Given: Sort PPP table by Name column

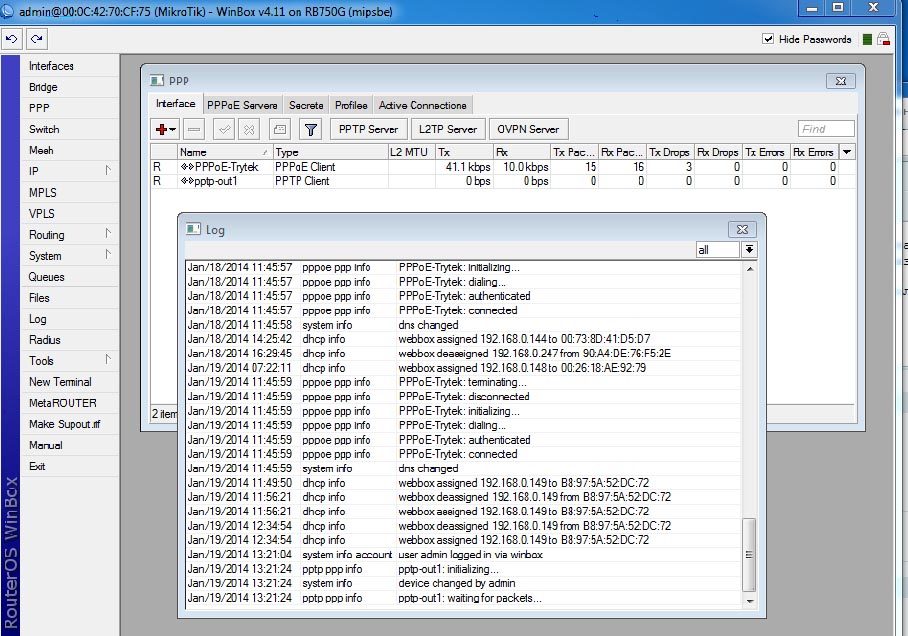Looking at the screenshot, I should coord(225,152).
